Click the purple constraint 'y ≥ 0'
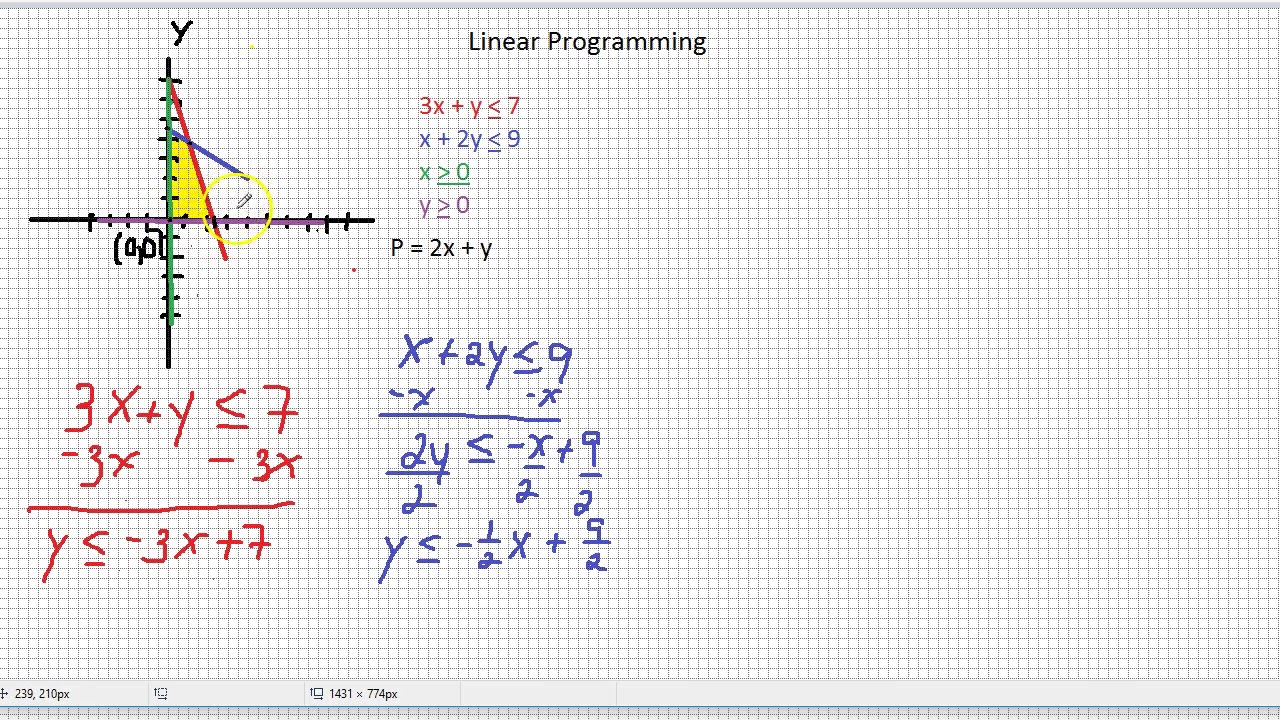The image size is (1280, 720). tap(444, 205)
